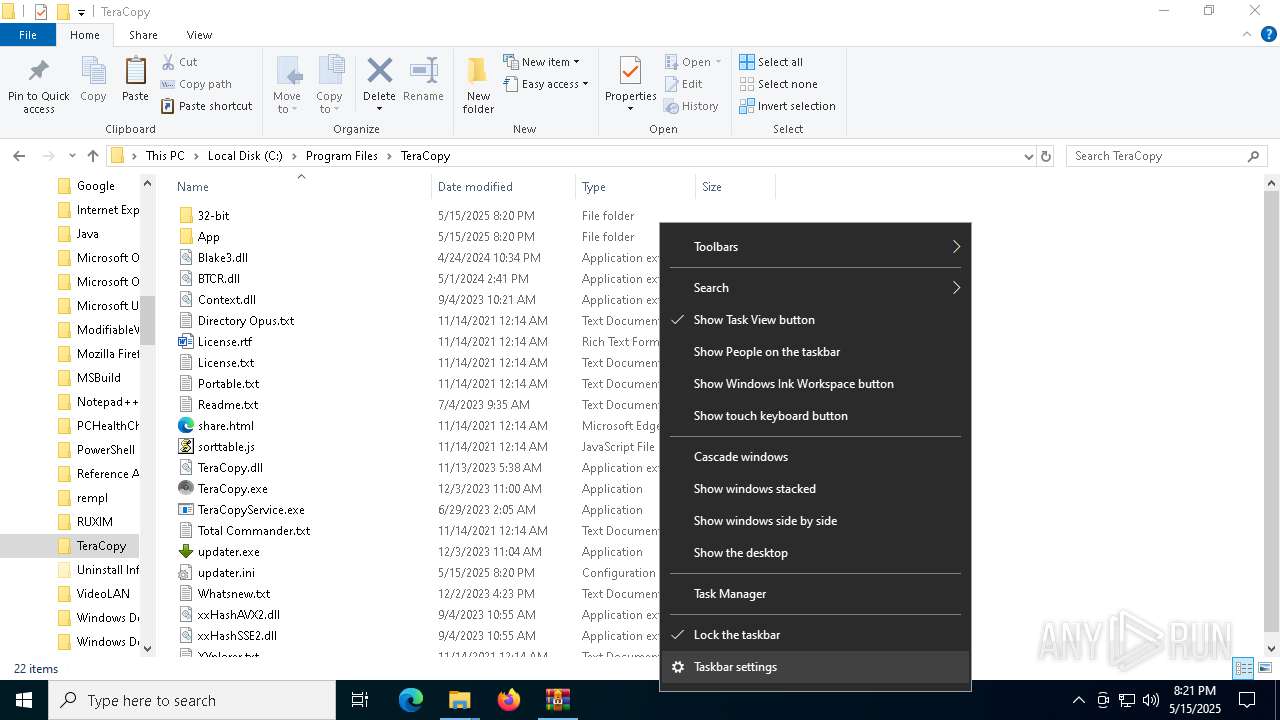The width and height of the screenshot is (1280, 720).
Task: Click Select none in the ribbon
Action: point(778,84)
